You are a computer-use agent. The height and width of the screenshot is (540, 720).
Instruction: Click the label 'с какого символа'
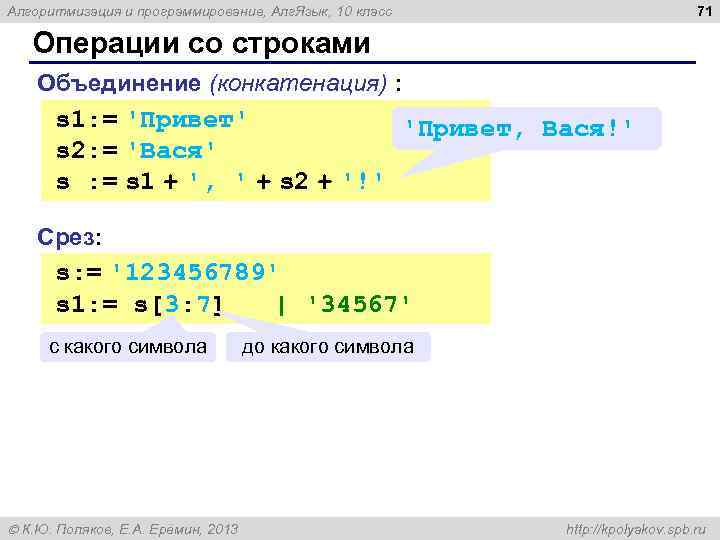[x=128, y=347]
